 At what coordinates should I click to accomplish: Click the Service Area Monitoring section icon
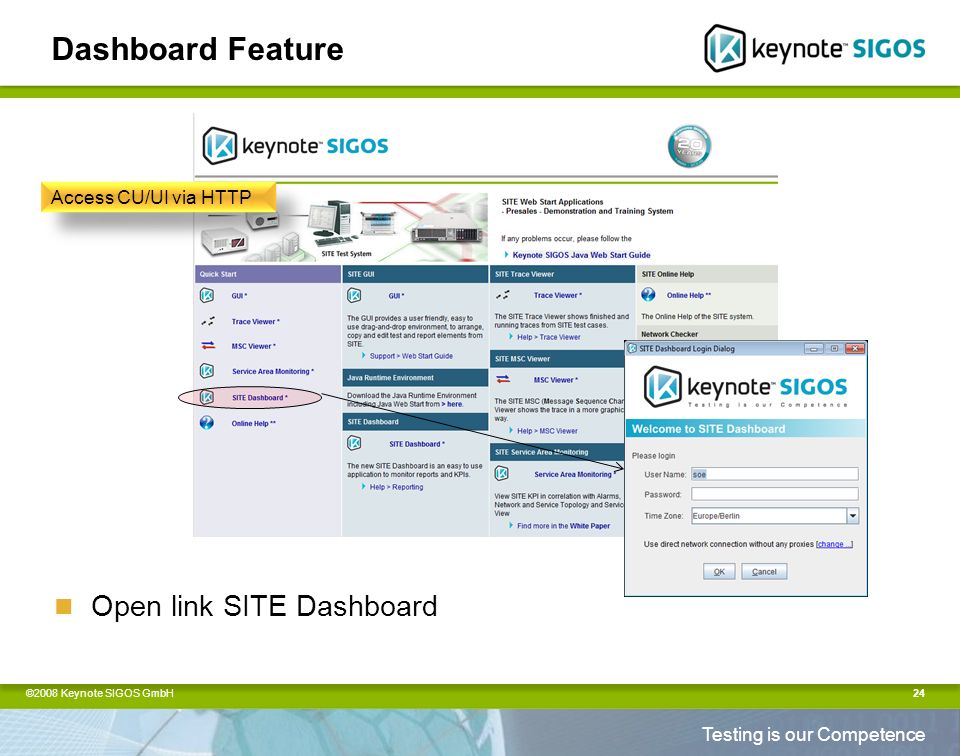(502, 473)
